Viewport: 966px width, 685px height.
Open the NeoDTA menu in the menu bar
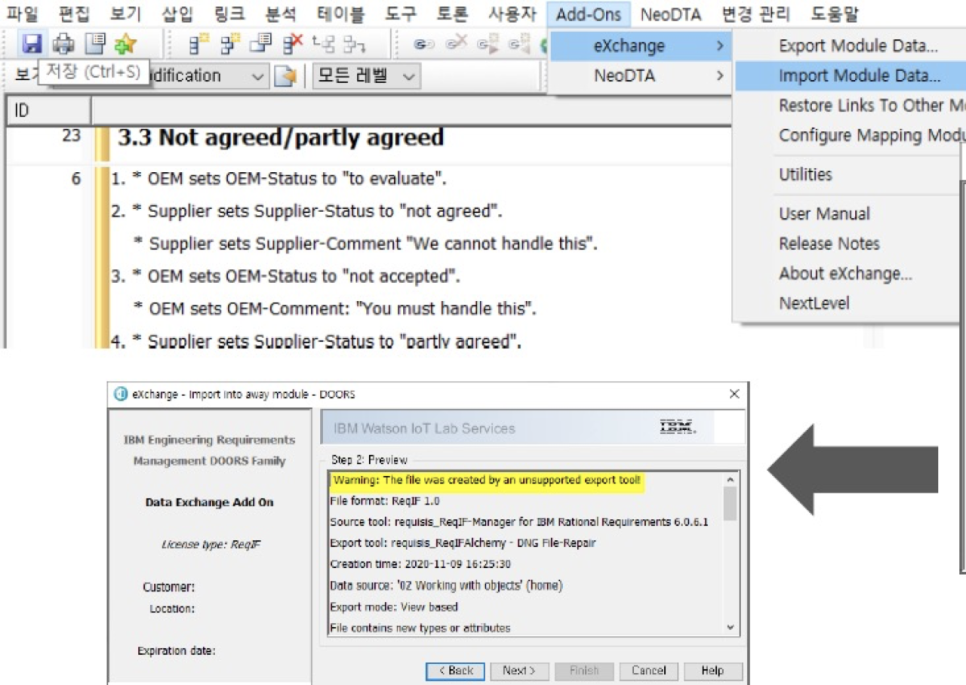pos(671,14)
